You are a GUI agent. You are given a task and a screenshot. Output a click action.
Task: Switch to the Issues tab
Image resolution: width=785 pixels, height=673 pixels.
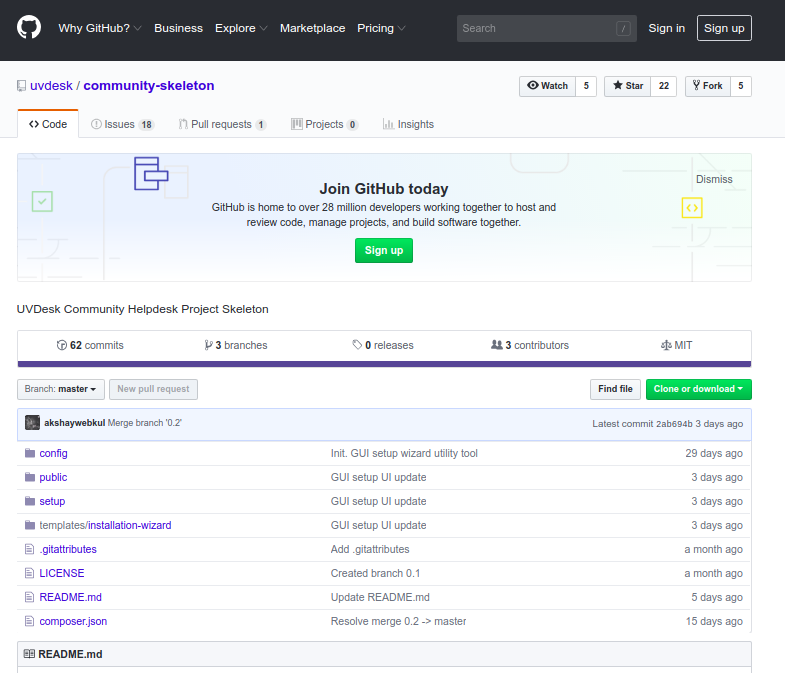[x=122, y=124]
